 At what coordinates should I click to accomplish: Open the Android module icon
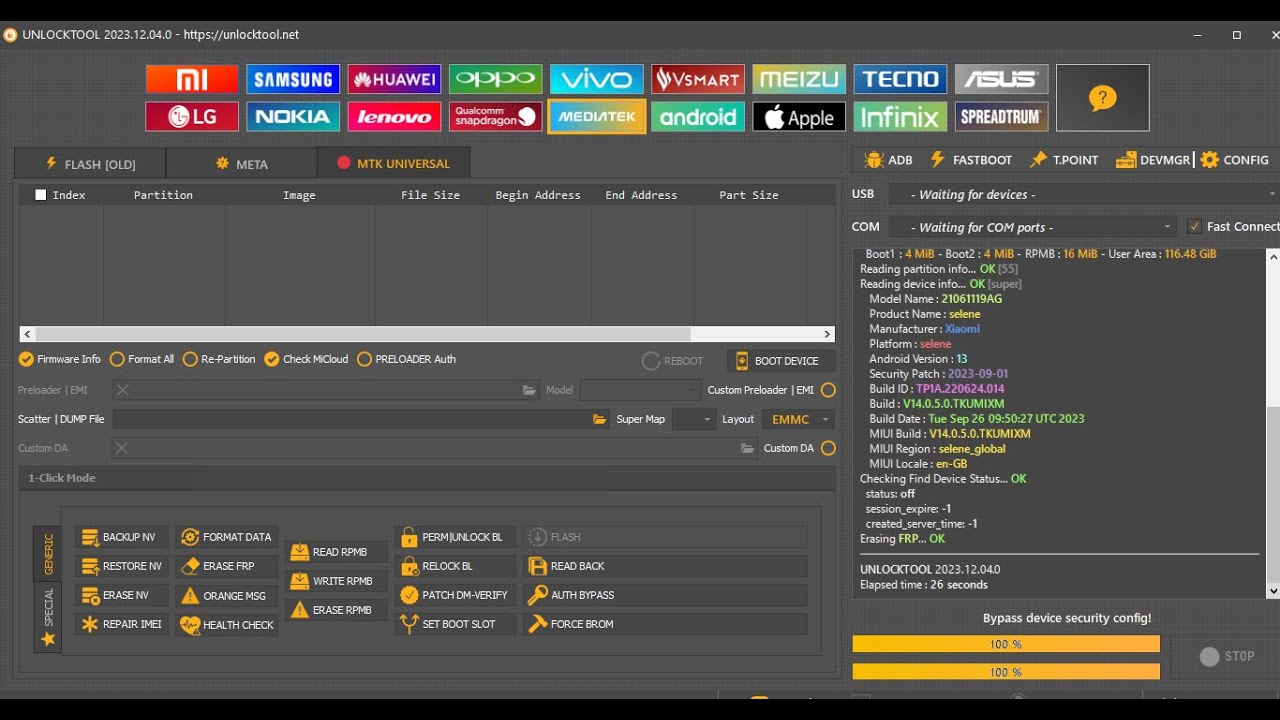pos(698,117)
